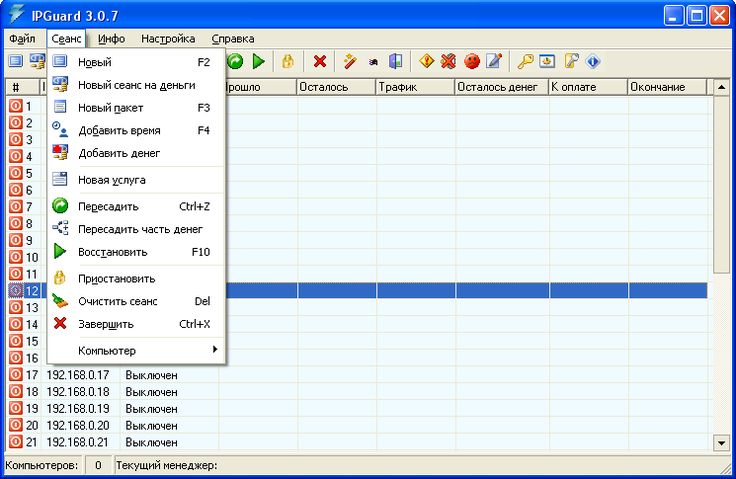736x479 pixels.
Task: Click row number 3 in the list
Action: pyautogui.click(x=29, y=139)
